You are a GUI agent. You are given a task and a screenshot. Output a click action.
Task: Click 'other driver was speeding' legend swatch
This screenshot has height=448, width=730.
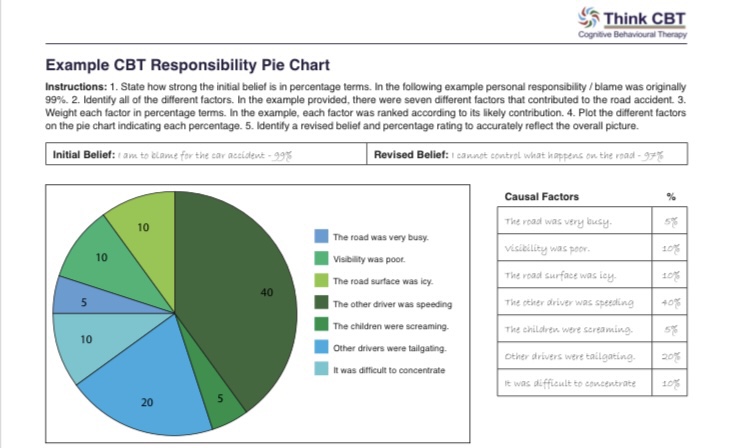[321, 303]
